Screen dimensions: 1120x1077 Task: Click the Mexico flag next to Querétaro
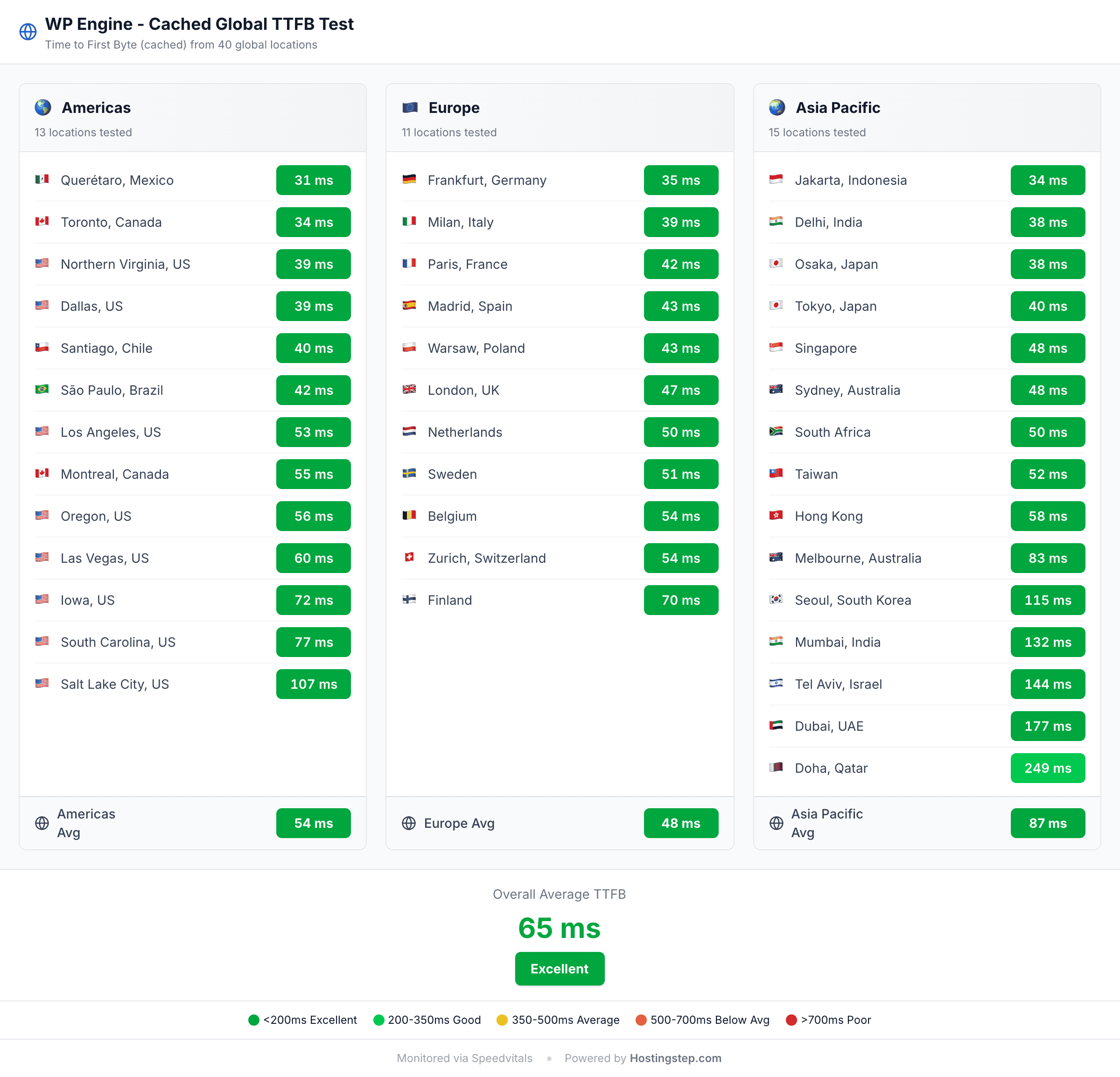[42, 179]
